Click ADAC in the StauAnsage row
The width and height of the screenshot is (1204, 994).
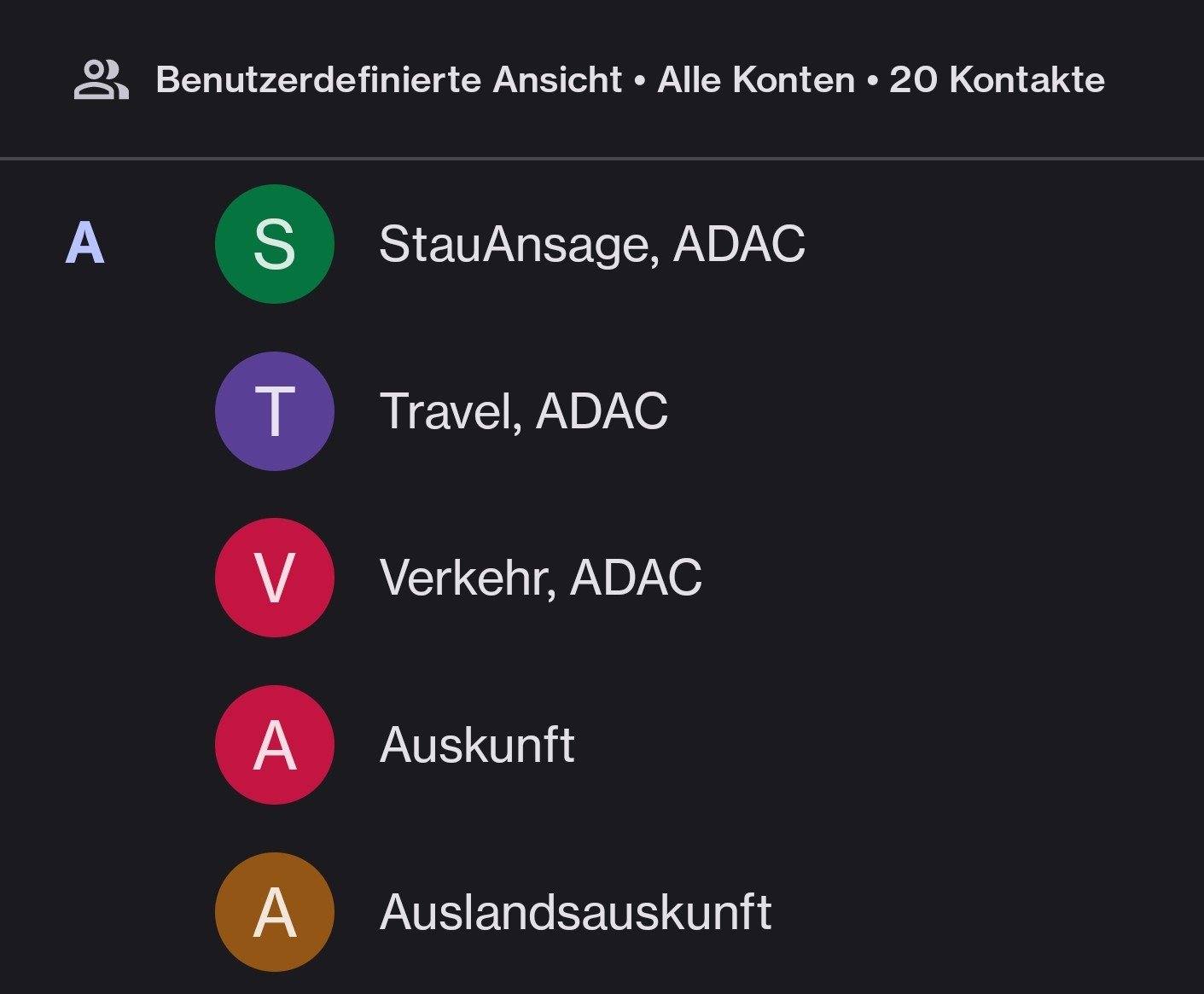point(739,244)
